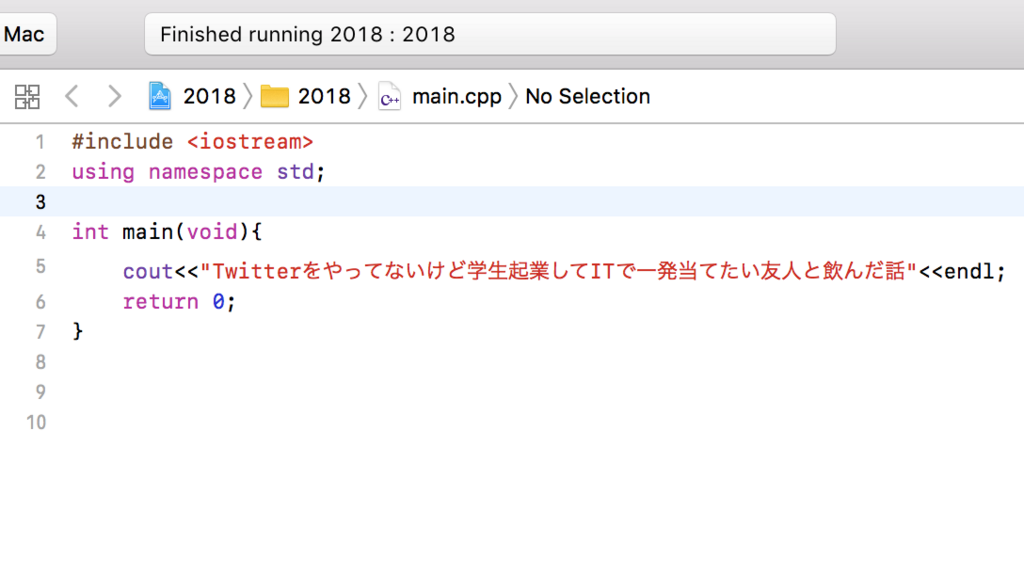
Task: Click the cout statement on line 5
Action: coord(564,271)
